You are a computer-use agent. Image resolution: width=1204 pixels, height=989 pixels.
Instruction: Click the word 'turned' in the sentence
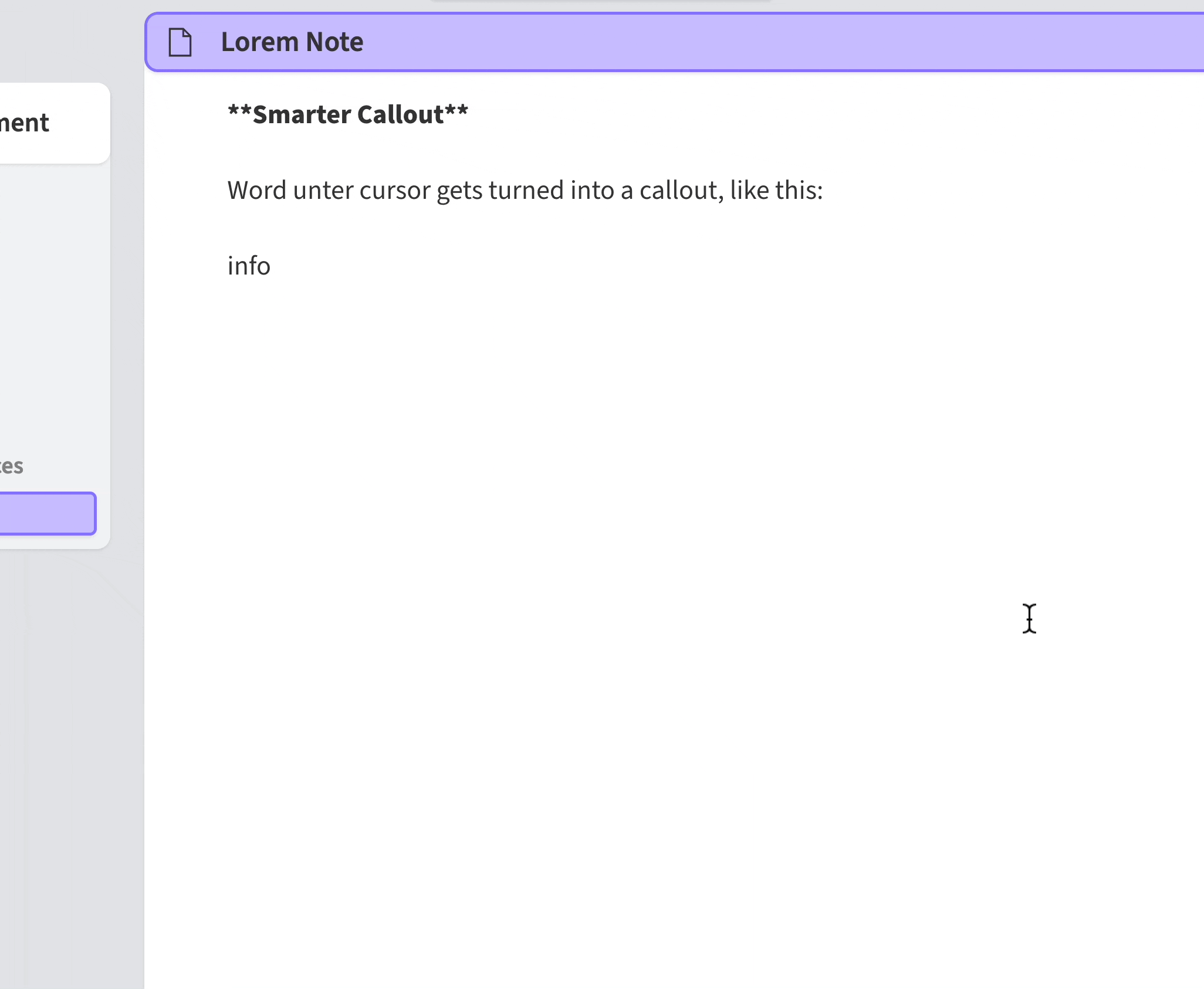pyautogui.click(x=525, y=191)
